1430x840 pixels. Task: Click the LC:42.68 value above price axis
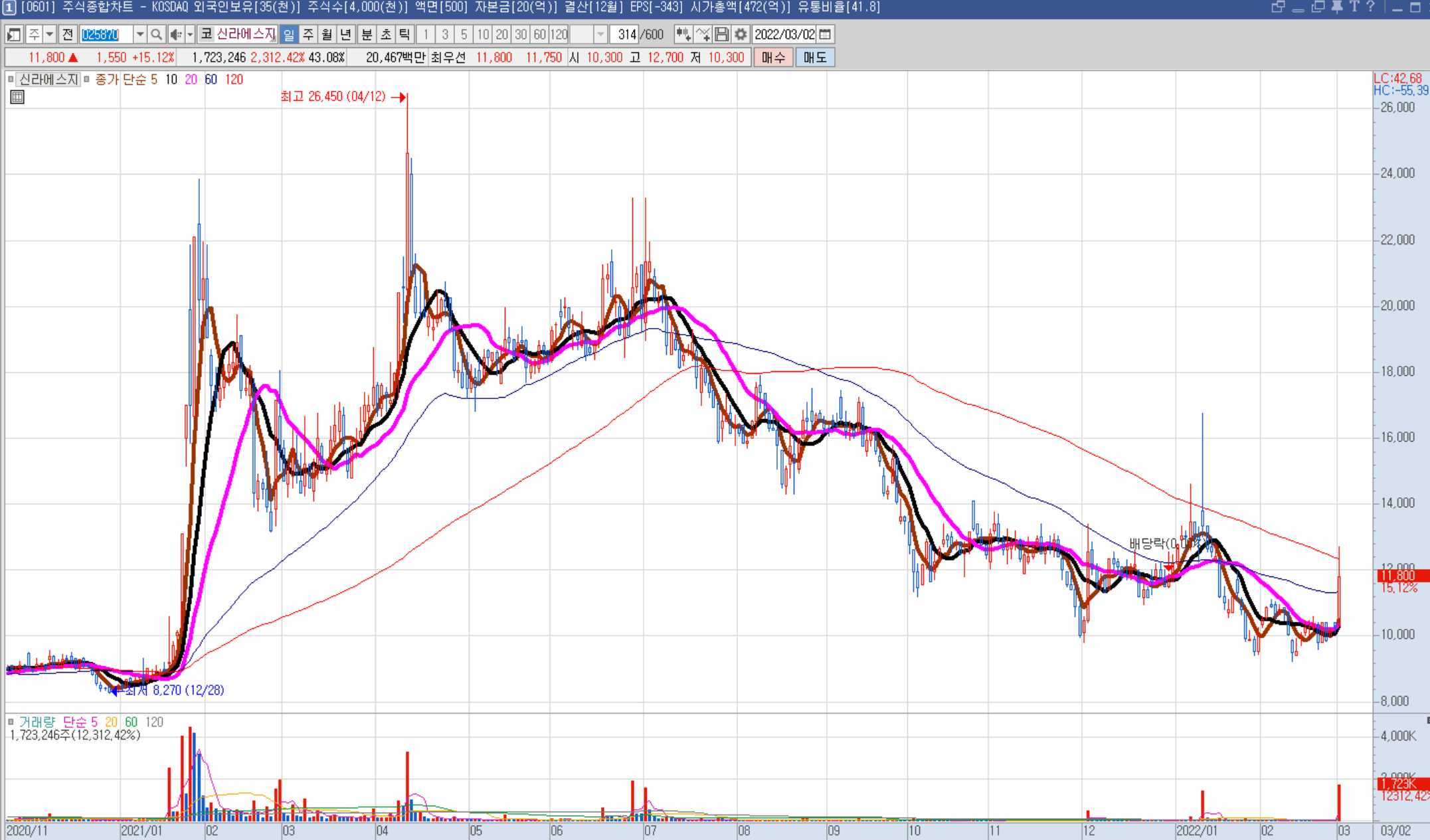[1397, 78]
